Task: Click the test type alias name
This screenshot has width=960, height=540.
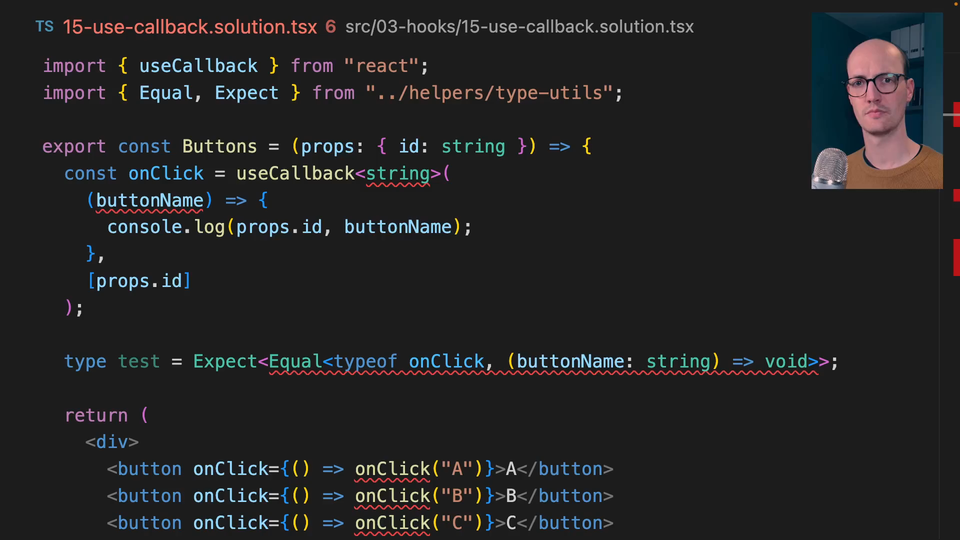Action: click(139, 362)
